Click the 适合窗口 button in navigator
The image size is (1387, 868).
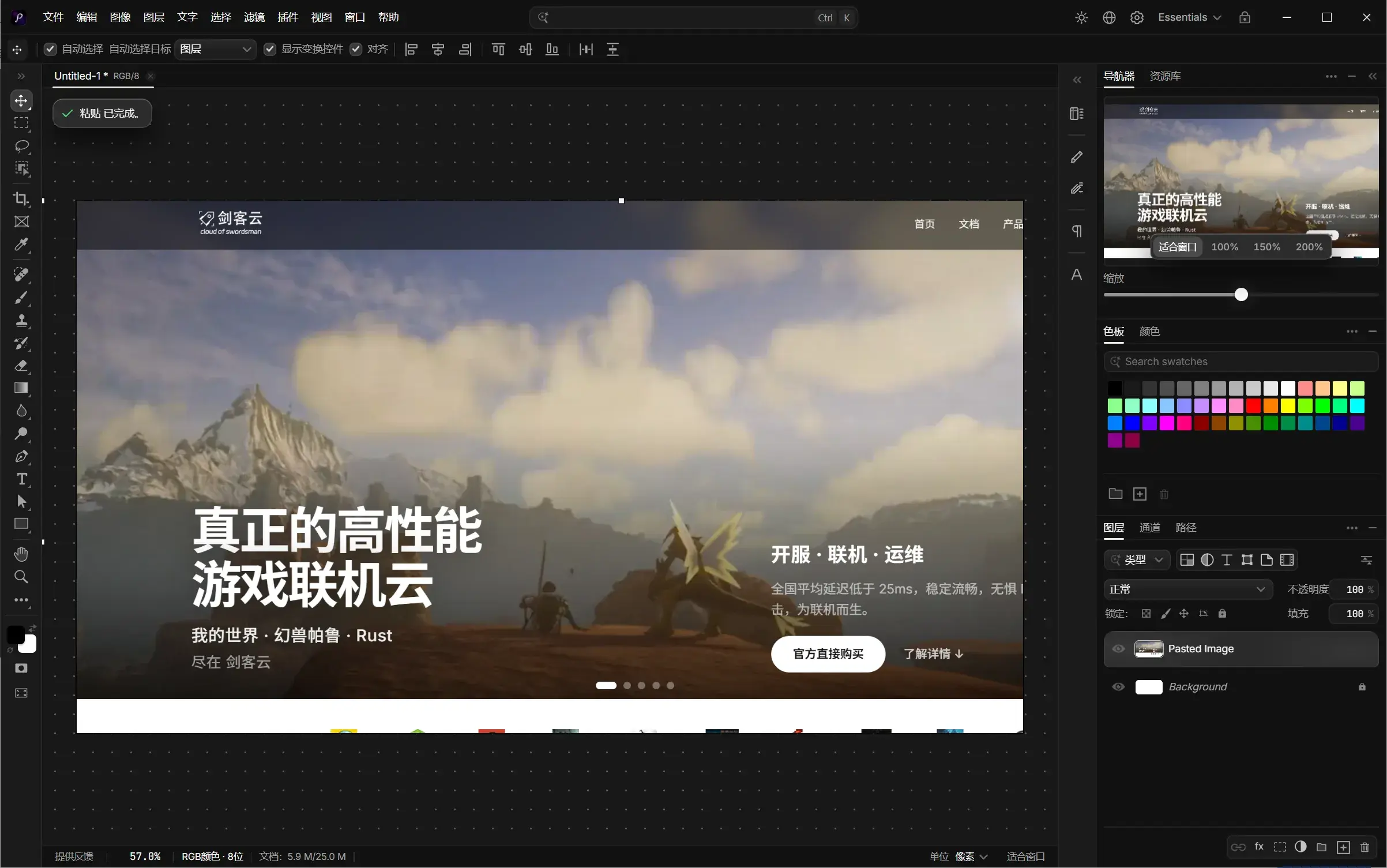pyautogui.click(x=1177, y=247)
